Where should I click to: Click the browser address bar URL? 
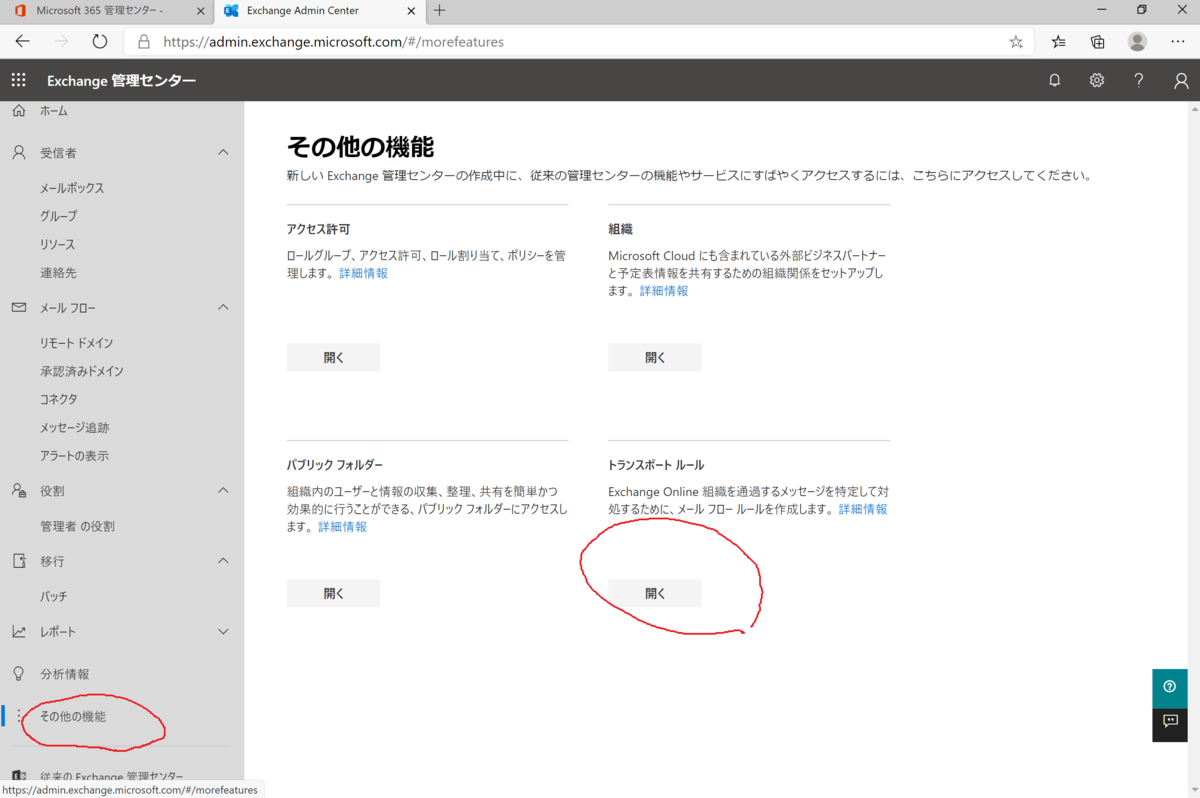point(333,42)
